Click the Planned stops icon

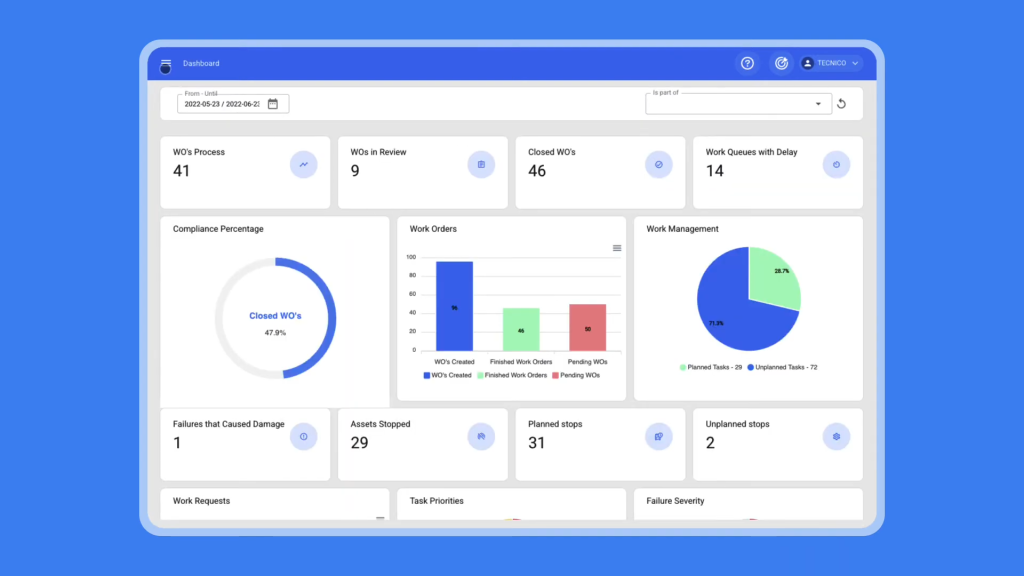click(x=658, y=436)
